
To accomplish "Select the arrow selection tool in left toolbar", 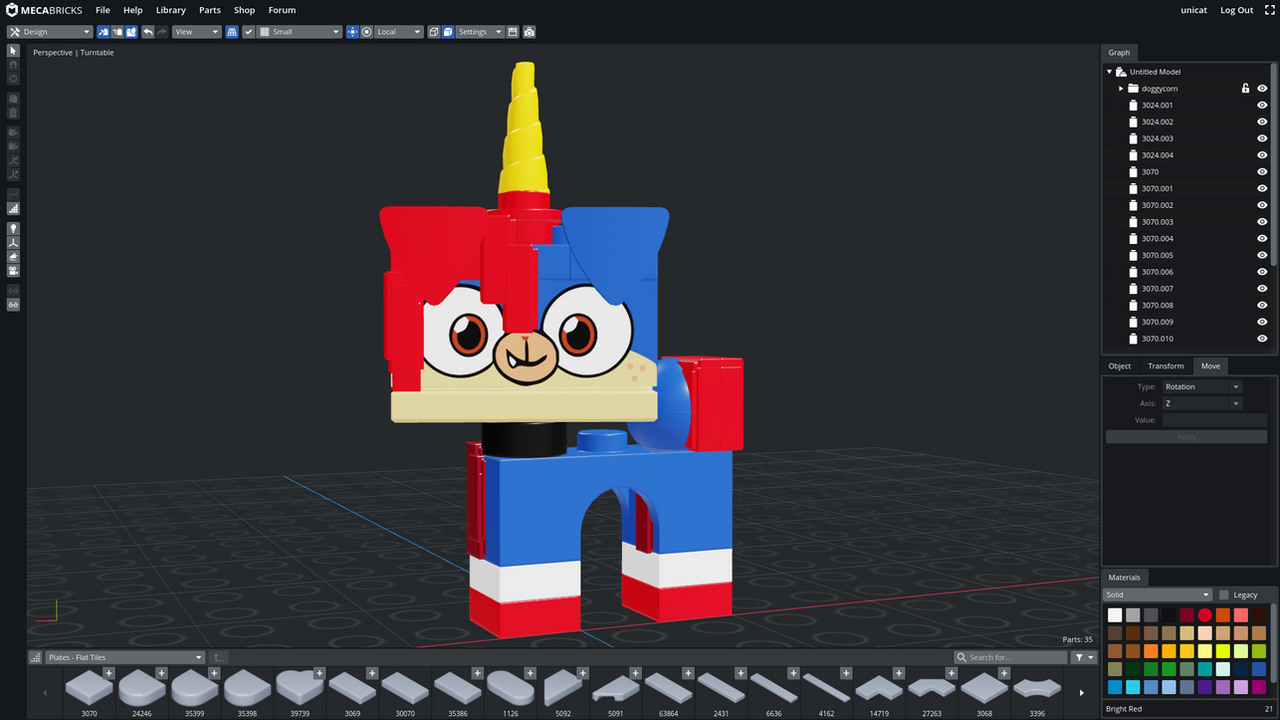I will click(14, 50).
